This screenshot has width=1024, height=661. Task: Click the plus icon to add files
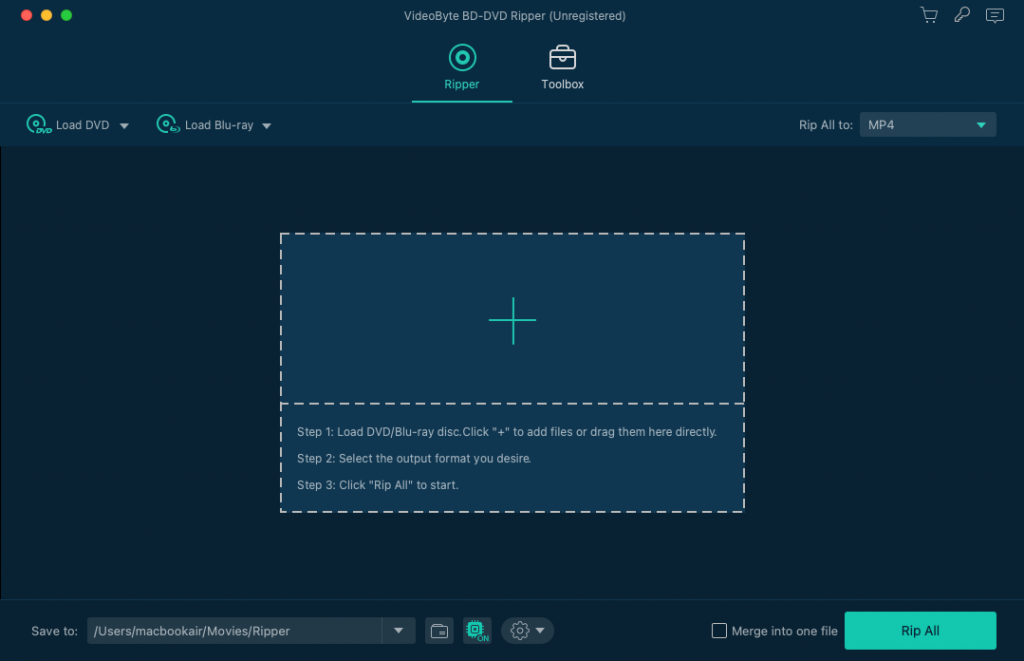pos(513,320)
